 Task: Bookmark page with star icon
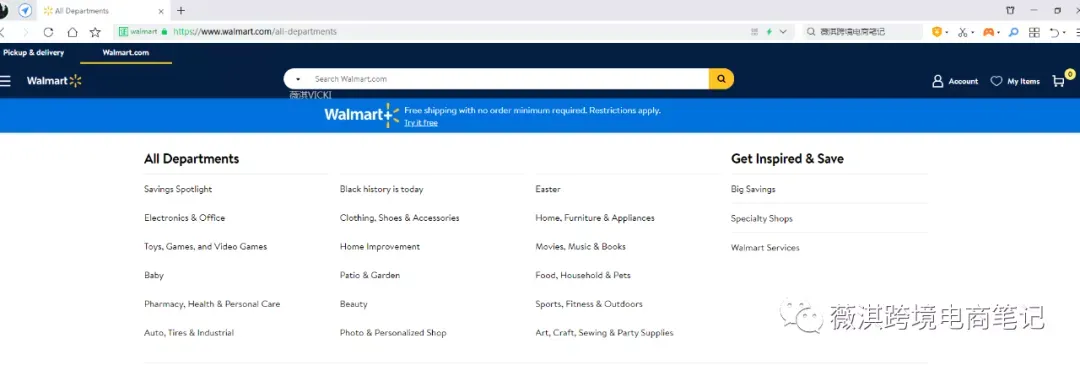(95, 32)
